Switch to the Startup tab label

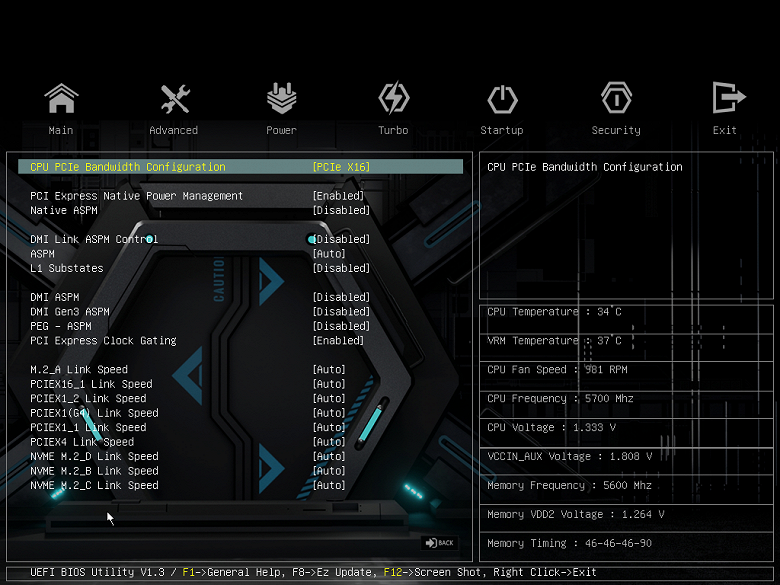[x=501, y=130]
